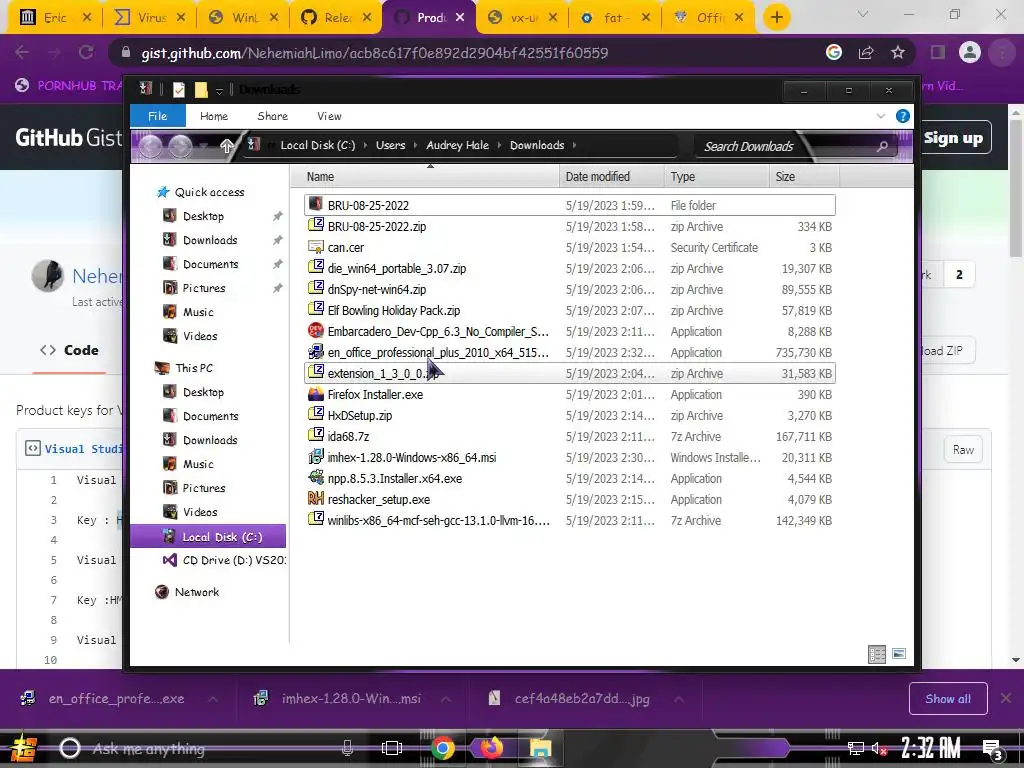Open the cef4a48eb2a7dd jpg download menu
1024x768 pixels.
click(679, 699)
